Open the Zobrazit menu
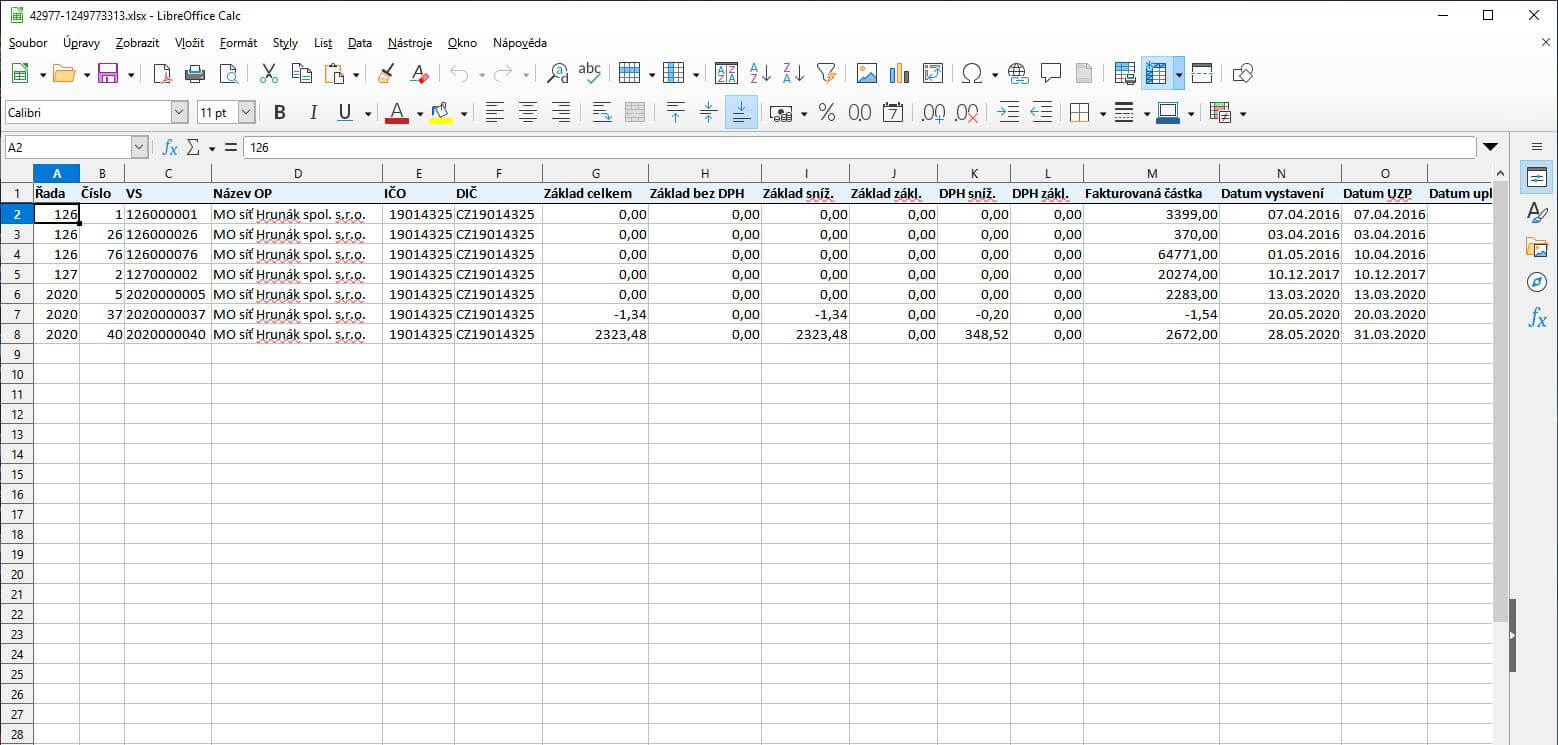Image resolution: width=1558 pixels, height=745 pixels. point(137,43)
